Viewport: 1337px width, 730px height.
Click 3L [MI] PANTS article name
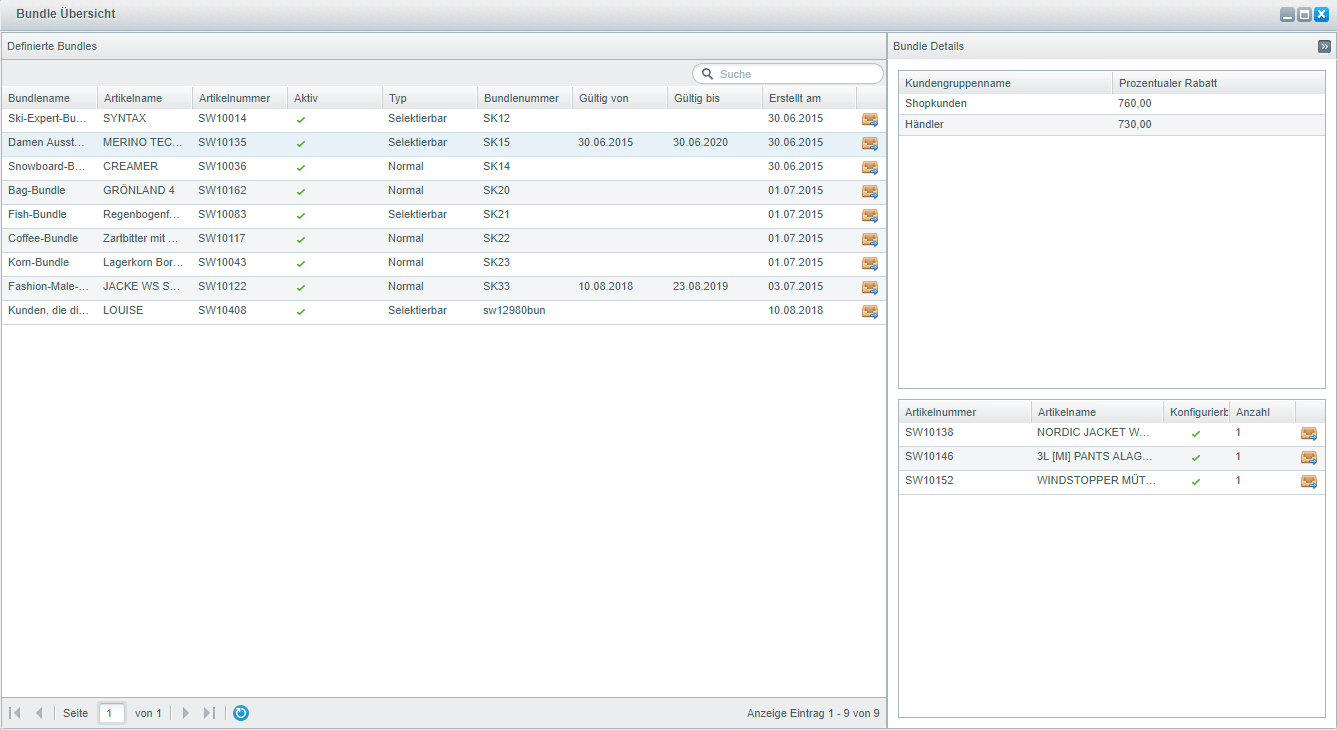[x=1094, y=456]
